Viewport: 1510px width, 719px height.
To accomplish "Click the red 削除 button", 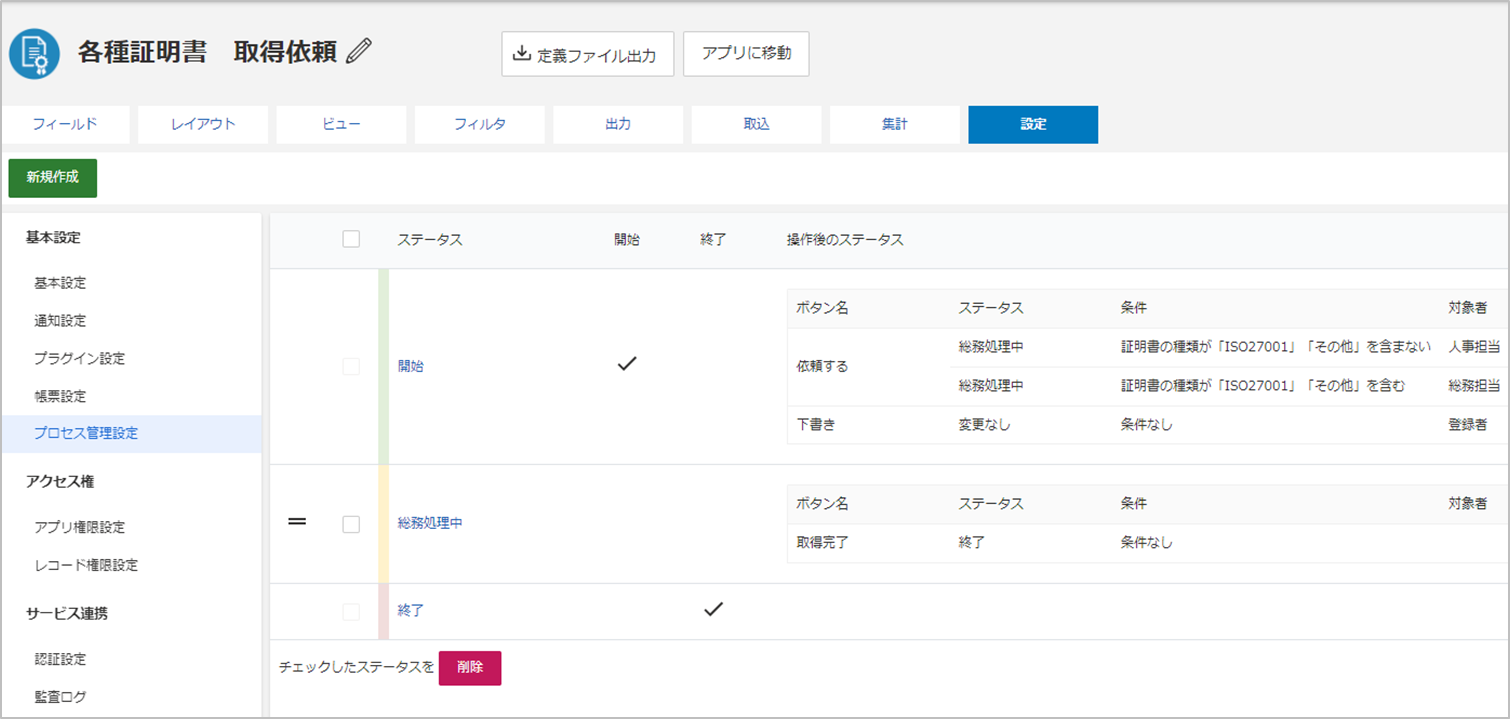I will tap(470, 668).
